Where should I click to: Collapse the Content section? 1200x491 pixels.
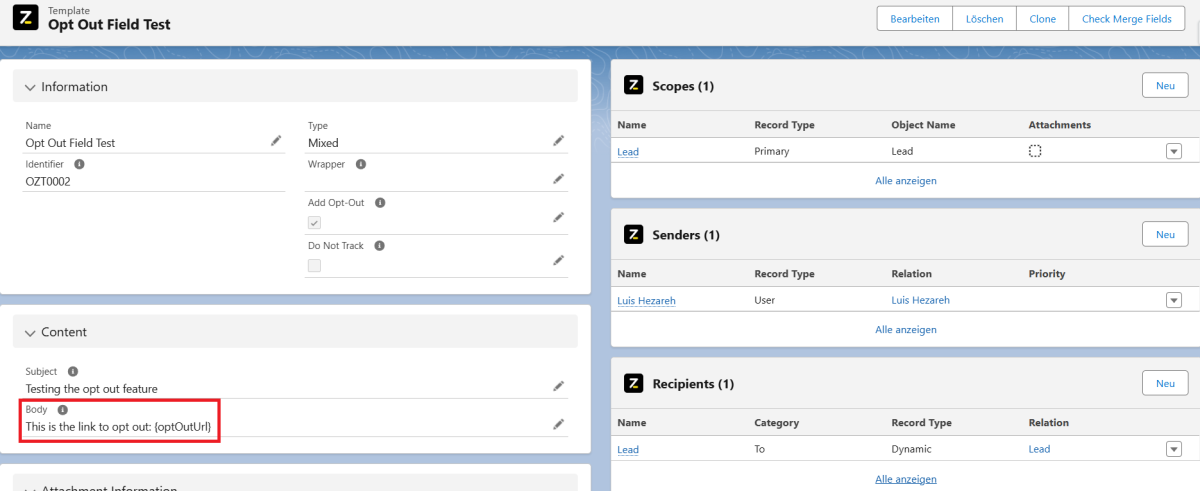pyautogui.click(x=30, y=332)
